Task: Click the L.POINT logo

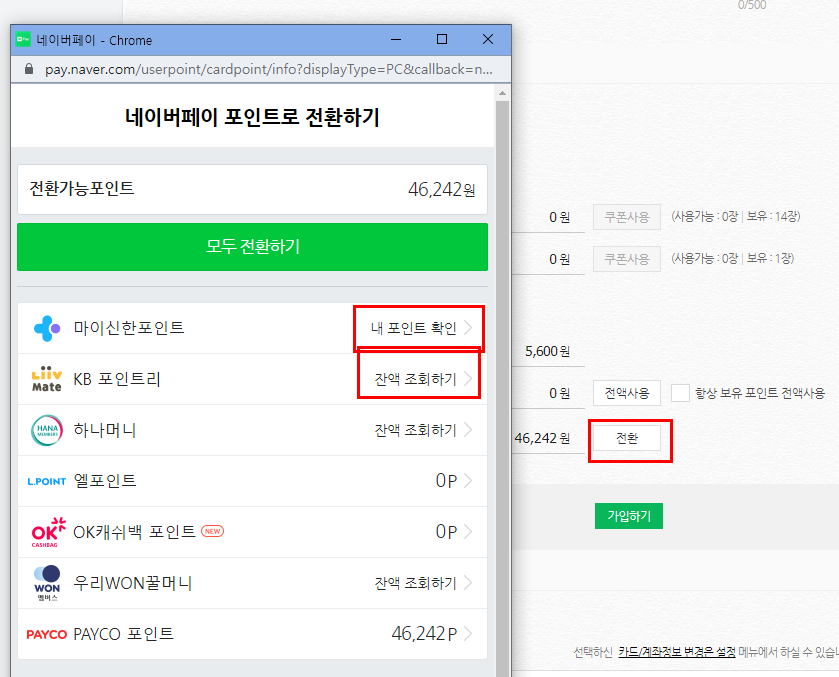Action: point(47,481)
